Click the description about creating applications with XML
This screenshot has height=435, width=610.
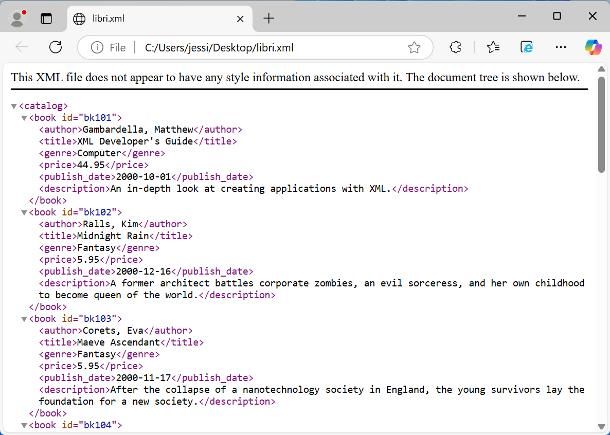251,189
